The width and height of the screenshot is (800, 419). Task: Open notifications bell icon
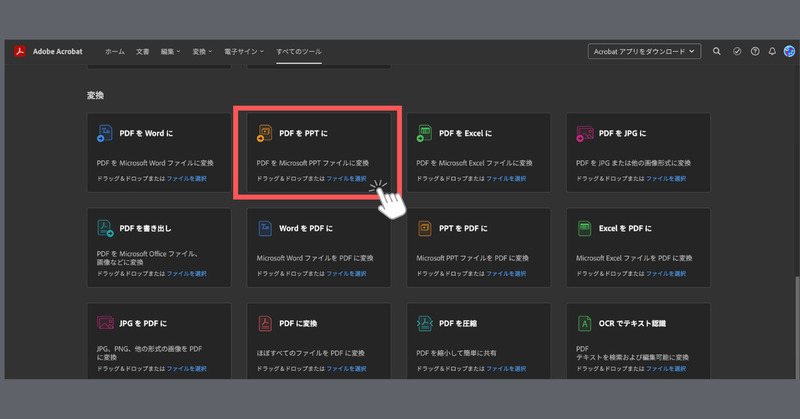tap(772, 51)
